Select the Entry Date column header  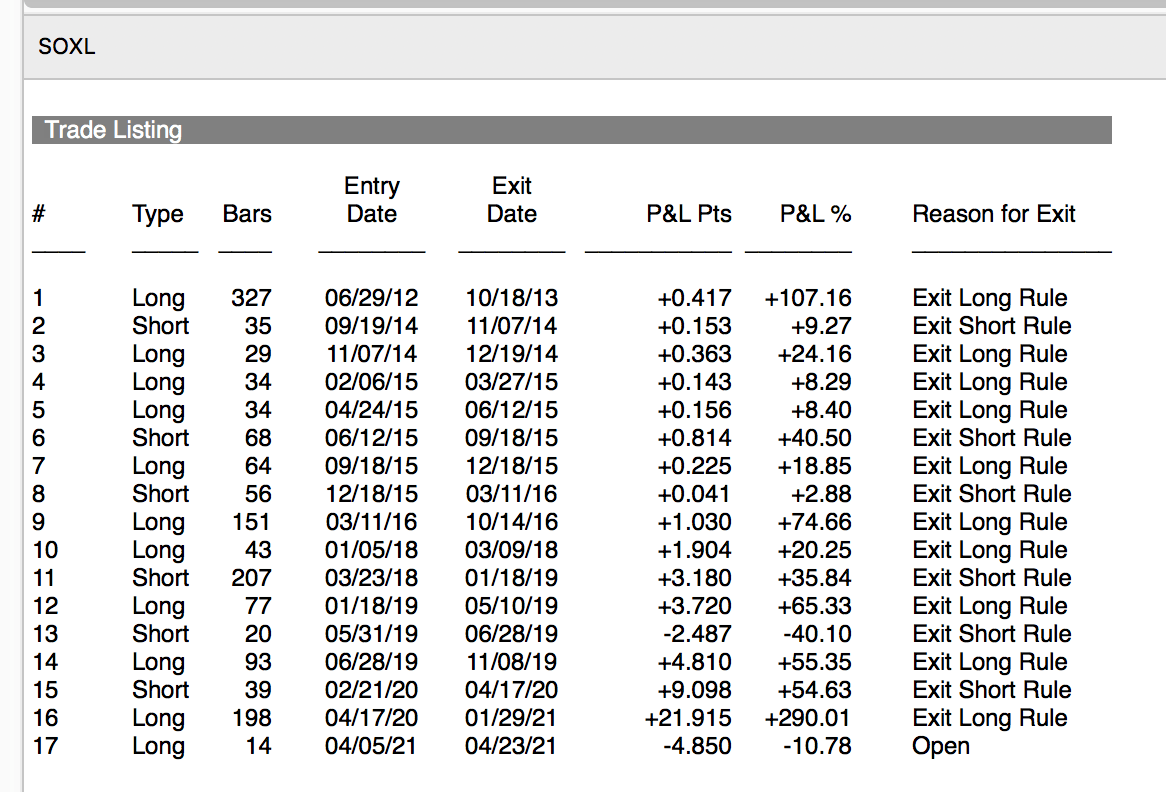(x=372, y=200)
